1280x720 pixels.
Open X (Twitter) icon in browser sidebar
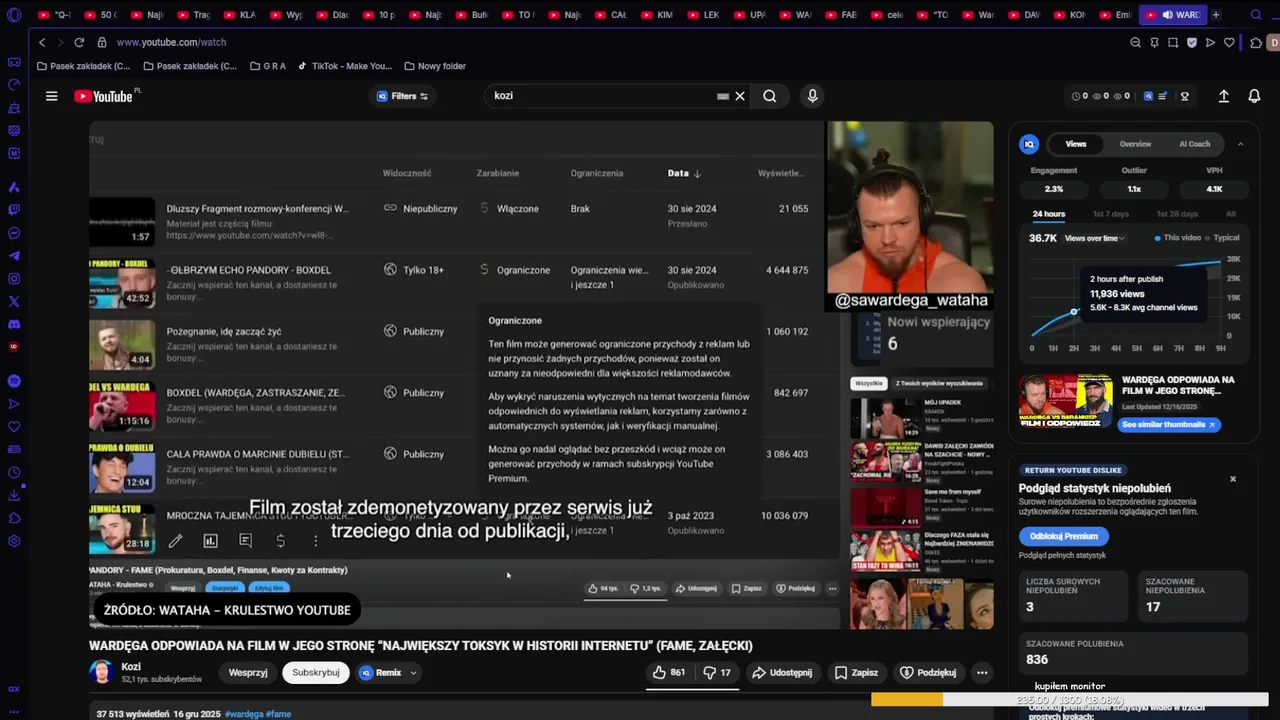click(14, 301)
